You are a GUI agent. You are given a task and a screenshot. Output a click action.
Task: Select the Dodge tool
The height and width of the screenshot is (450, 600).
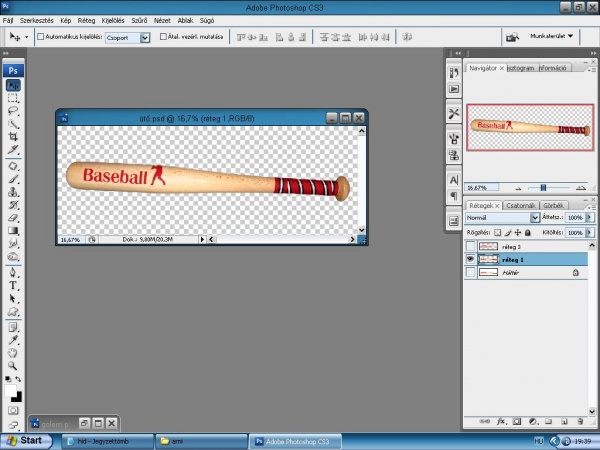point(13,256)
